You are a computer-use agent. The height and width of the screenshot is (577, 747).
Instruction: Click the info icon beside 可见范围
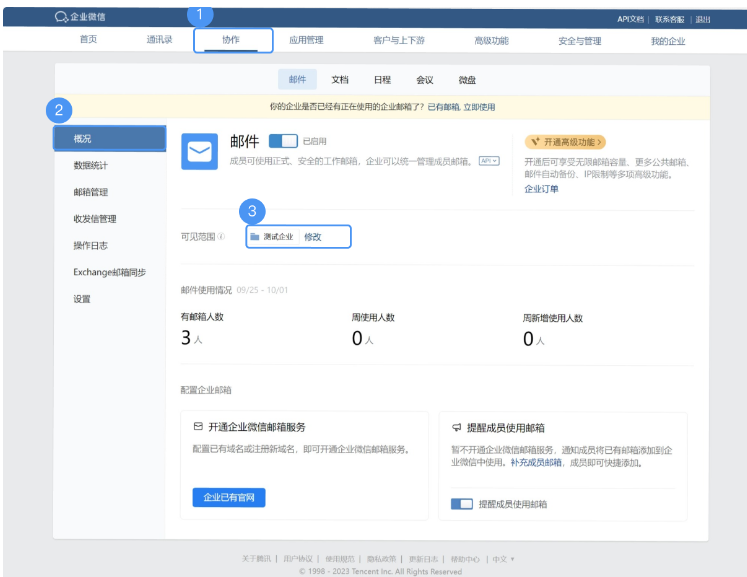(x=221, y=237)
